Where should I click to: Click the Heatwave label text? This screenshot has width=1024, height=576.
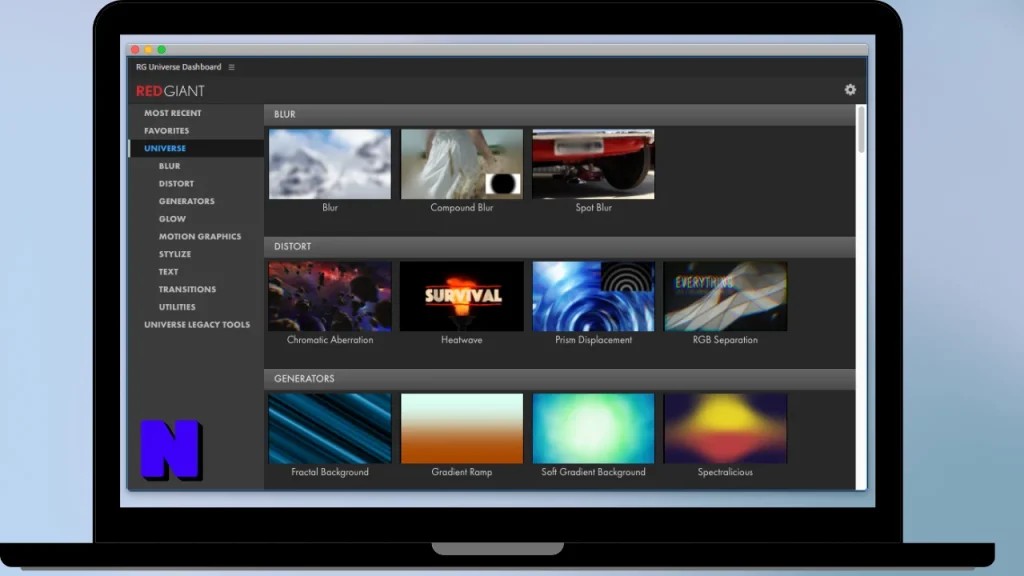(x=462, y=340)
